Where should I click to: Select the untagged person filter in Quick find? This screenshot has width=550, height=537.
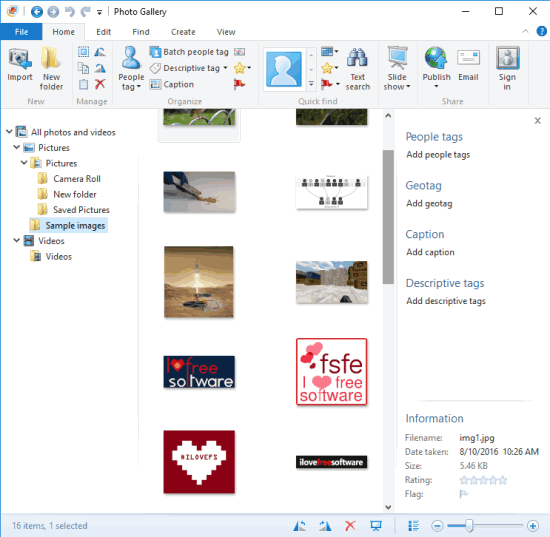click(x=284, y=69)
